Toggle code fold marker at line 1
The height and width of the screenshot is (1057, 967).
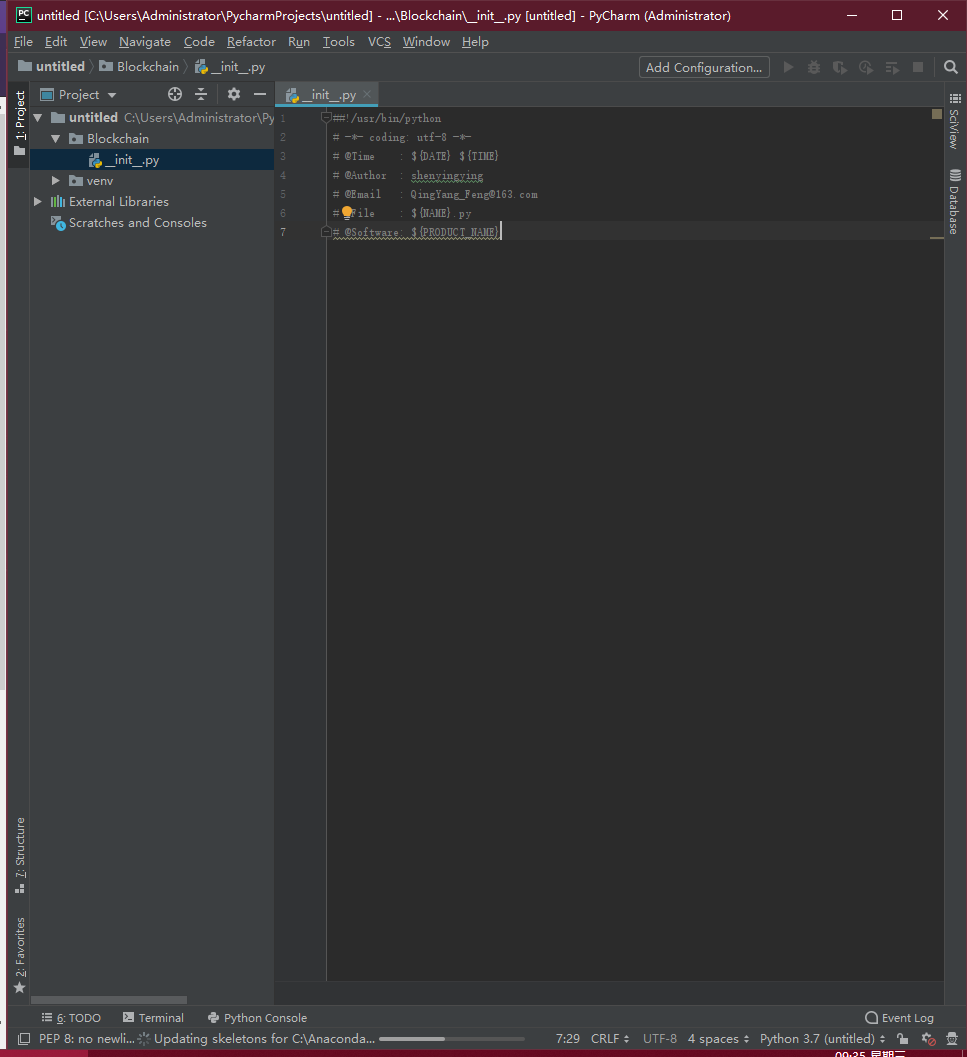pos(326,118)
